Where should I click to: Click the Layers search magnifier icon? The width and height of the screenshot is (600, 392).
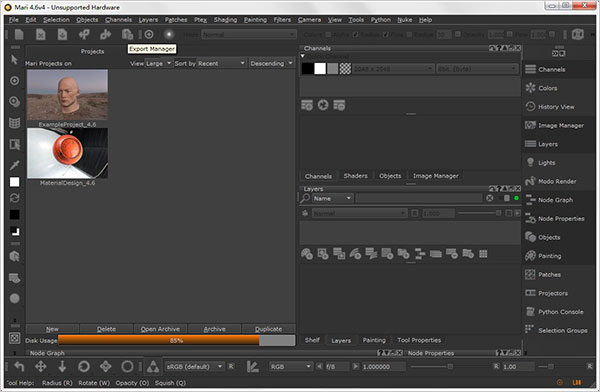(x=305, y=198)
